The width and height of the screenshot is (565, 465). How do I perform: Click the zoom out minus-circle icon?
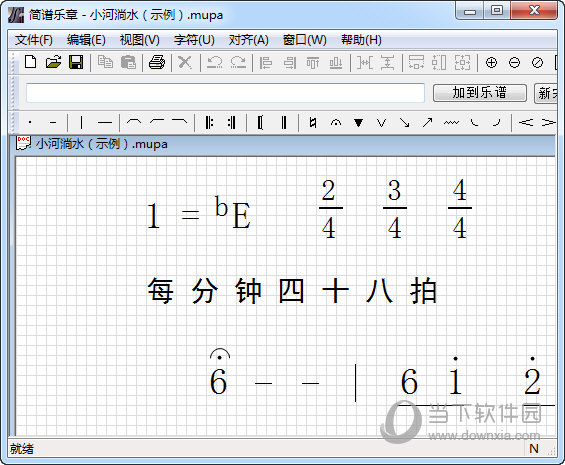point(514,63)
